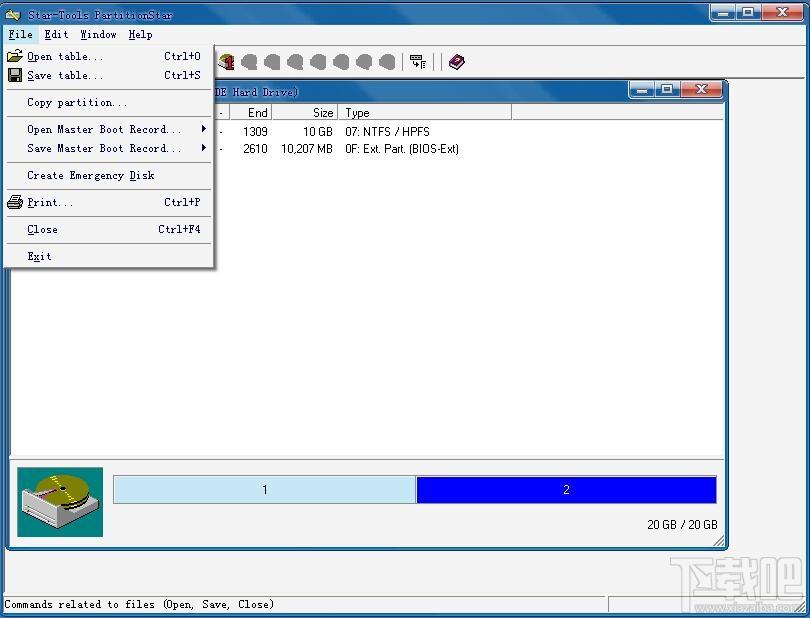Open the Help menu
This screenshot has width=810, height=618.
point(141,35)
